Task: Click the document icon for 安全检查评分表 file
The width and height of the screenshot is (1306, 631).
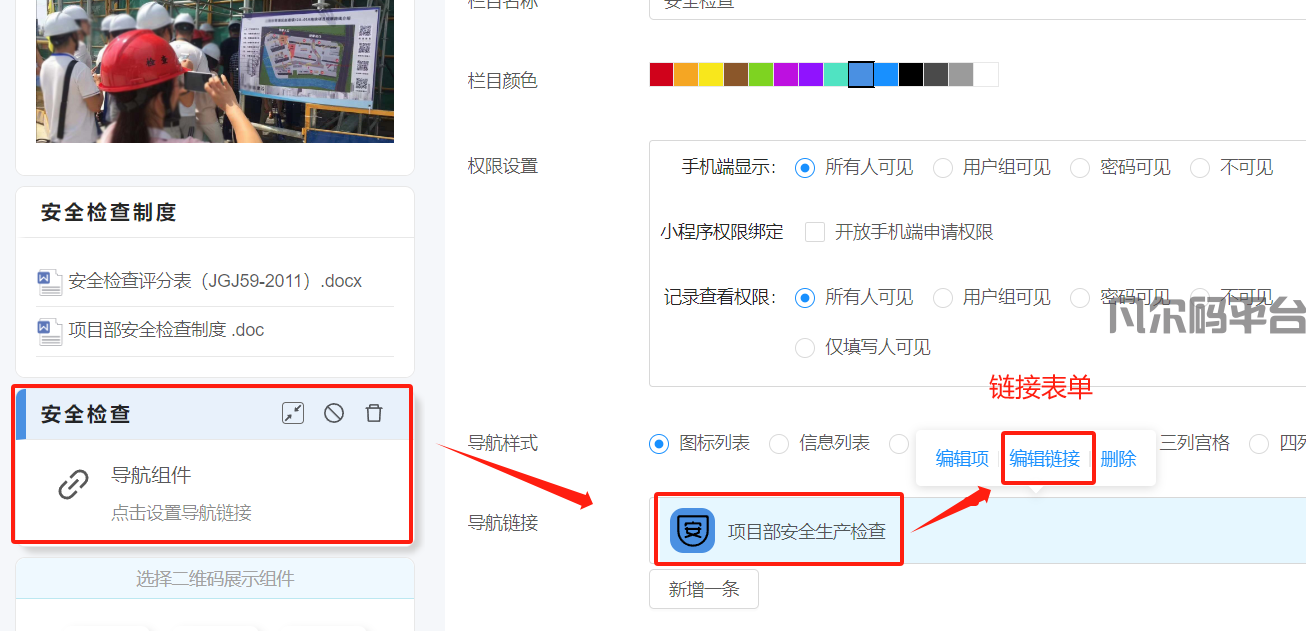Action: tap(50, 281)
